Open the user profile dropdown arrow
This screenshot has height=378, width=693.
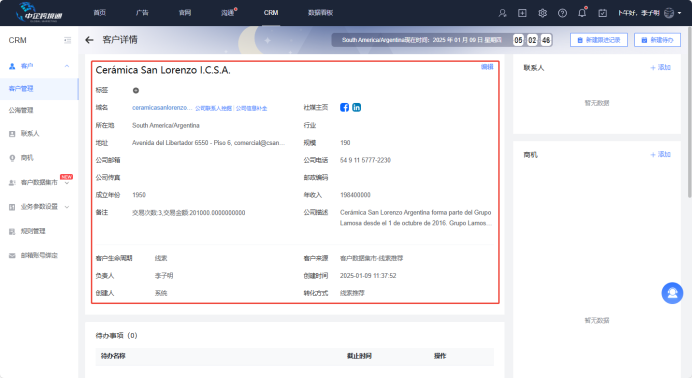click(680, 13)
